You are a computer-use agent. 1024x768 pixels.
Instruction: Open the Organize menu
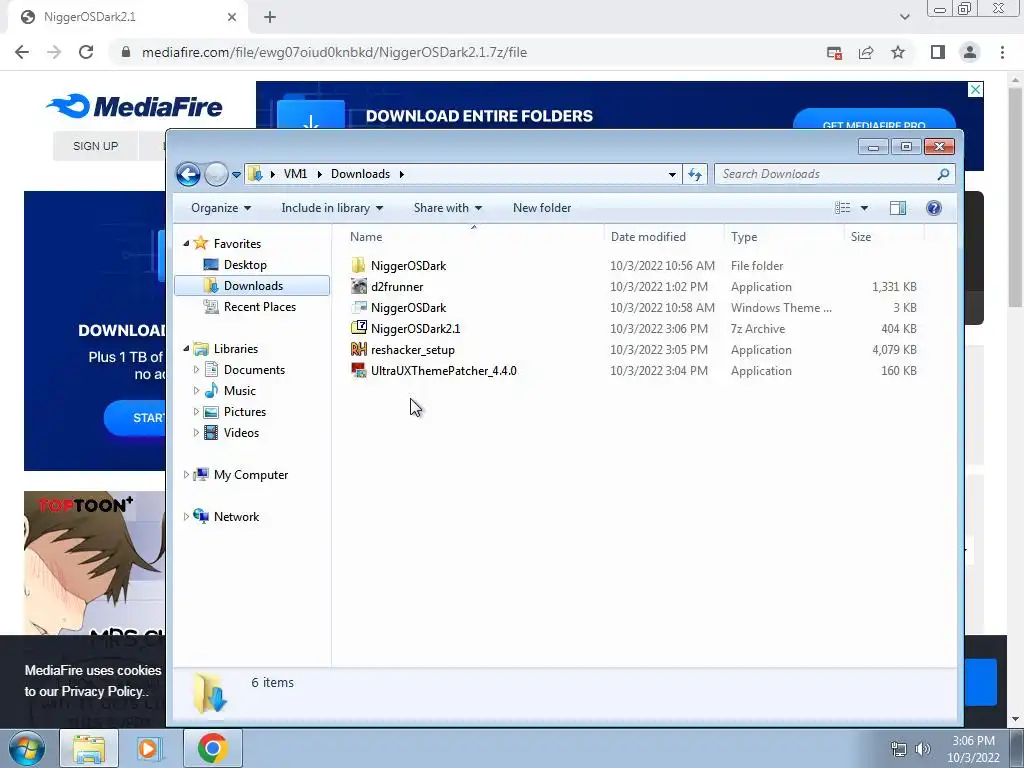coord(221,208)
